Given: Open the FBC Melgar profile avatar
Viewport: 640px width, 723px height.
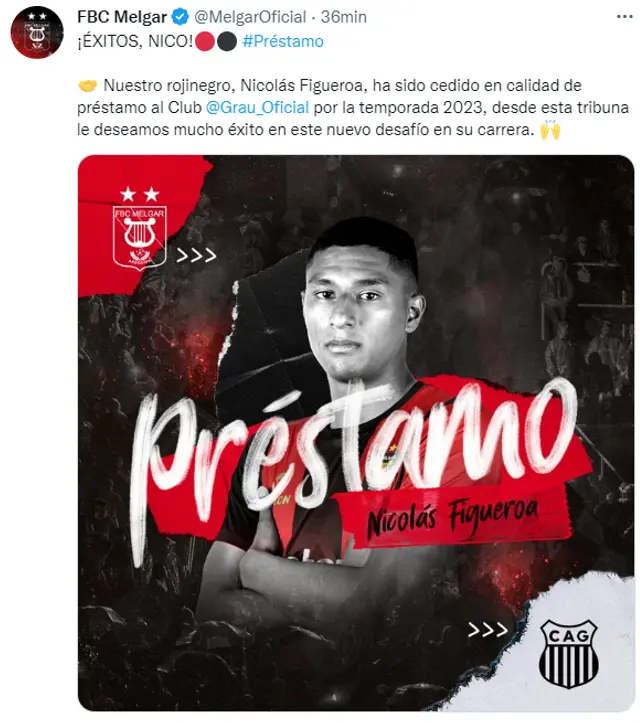Looking at the screenshot, I should pos(37,33).
